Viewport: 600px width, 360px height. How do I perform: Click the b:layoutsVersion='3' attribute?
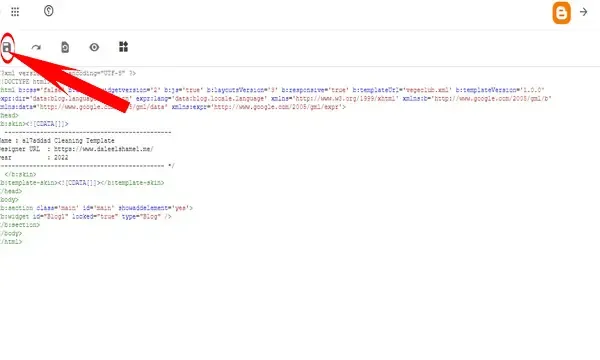[x=242, y=90]
